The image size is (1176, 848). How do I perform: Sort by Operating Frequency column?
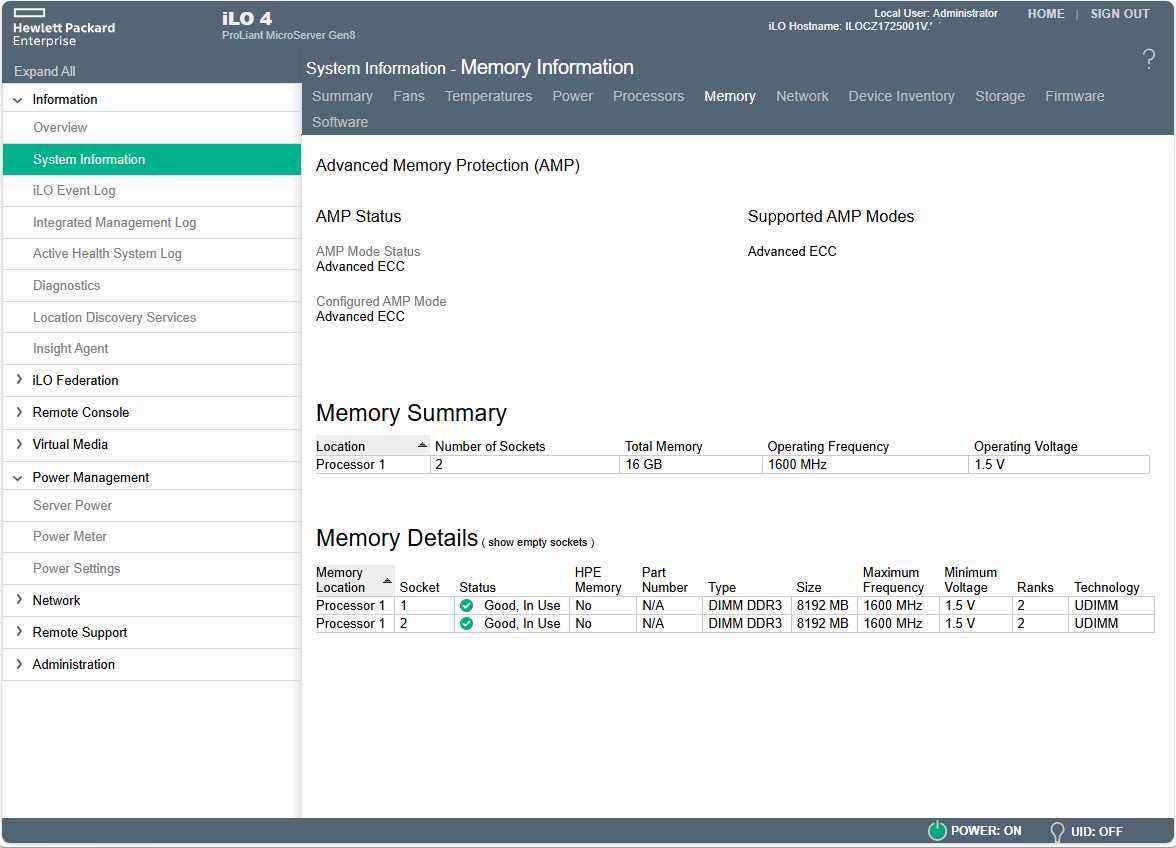tap(828, 446)
